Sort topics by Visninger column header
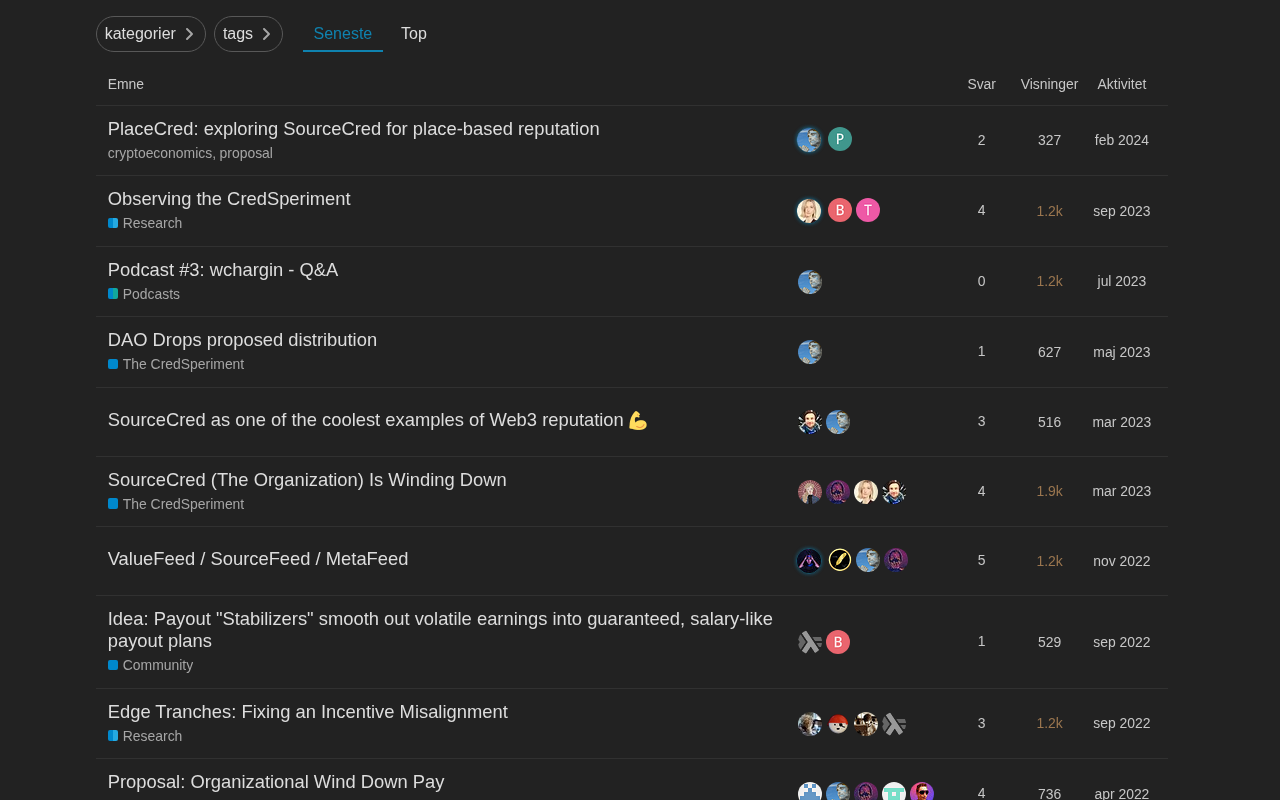Screen dimensions: 1280x800 (1049, 84)
